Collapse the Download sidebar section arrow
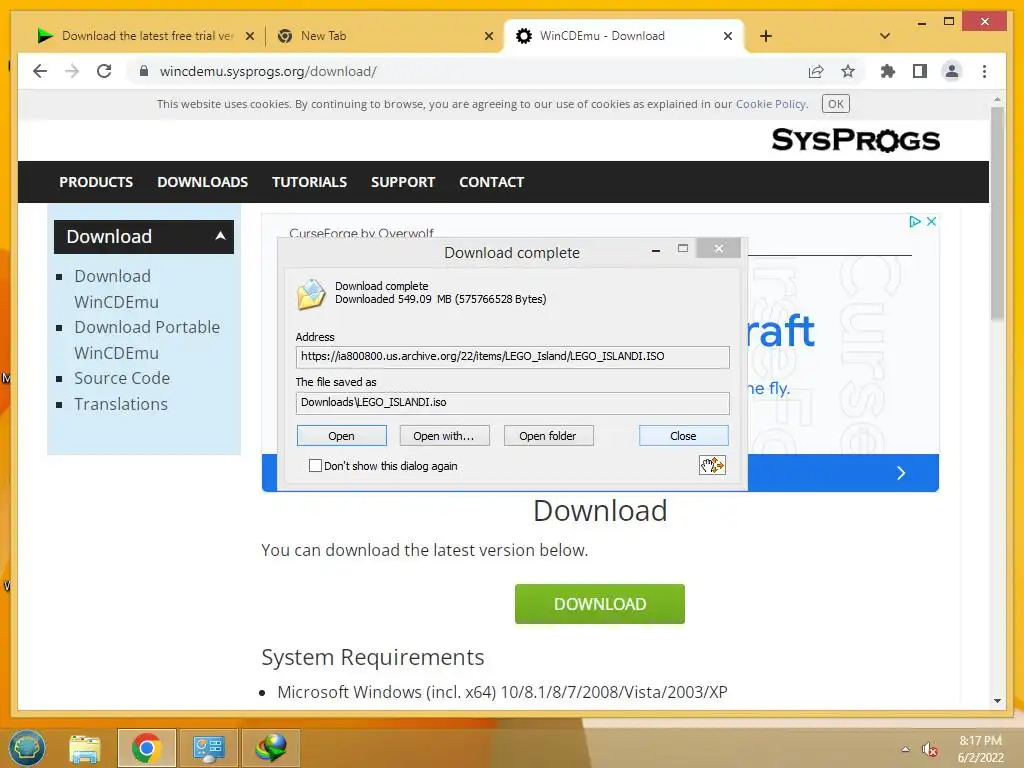Viewport: 1024px width, 768px height. 221,236
